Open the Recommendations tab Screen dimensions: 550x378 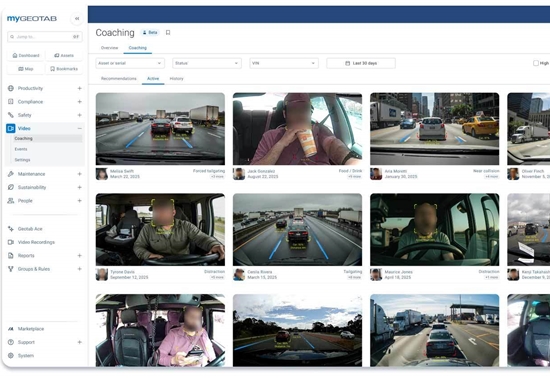(119, 79)
